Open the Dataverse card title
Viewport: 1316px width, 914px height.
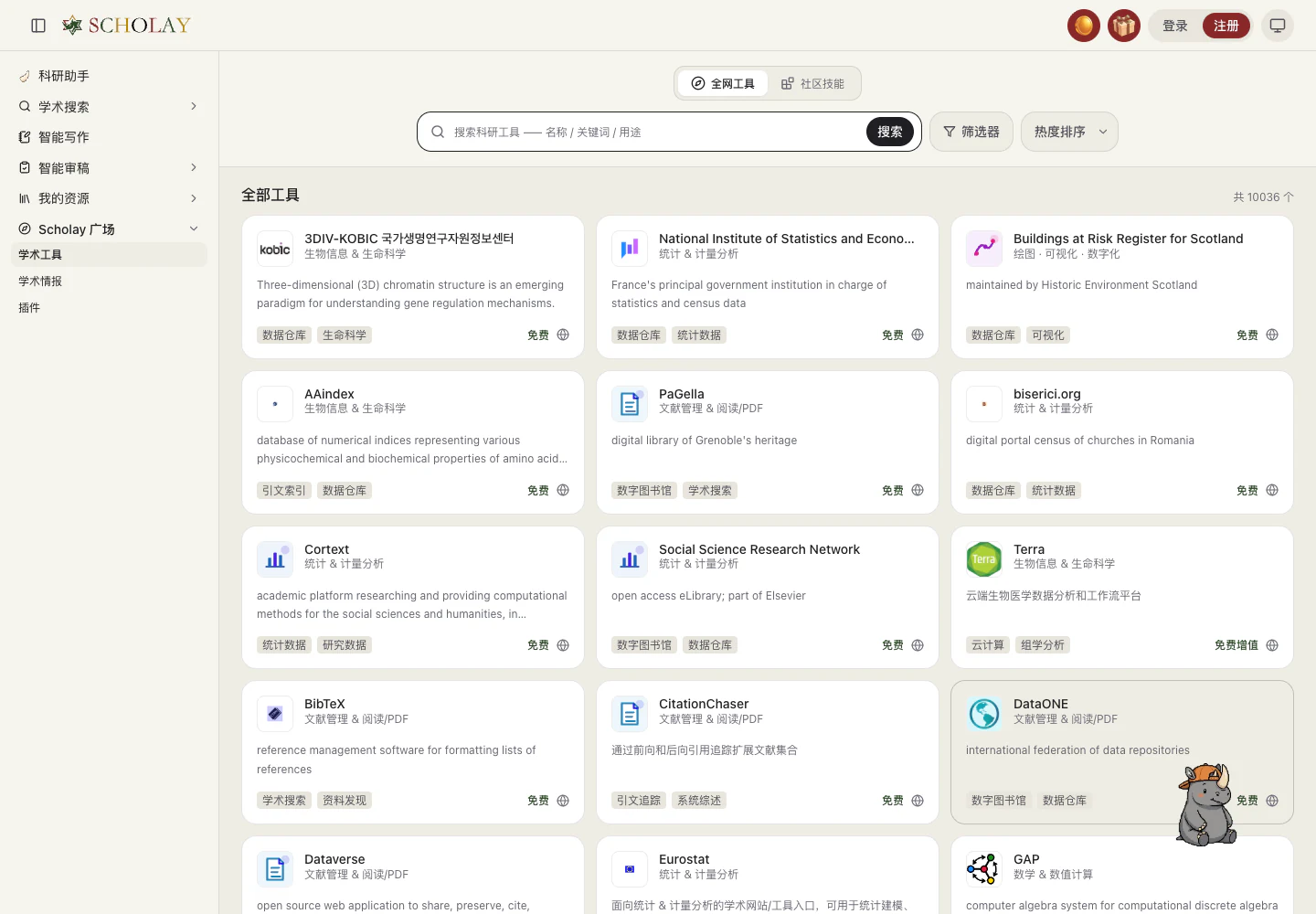pos(334,859)
